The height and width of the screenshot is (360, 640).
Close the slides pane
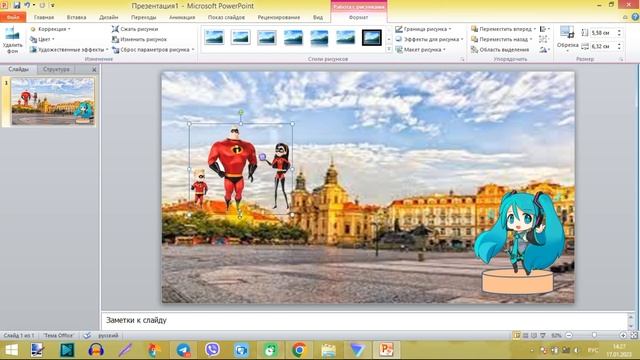coord(94,69)
